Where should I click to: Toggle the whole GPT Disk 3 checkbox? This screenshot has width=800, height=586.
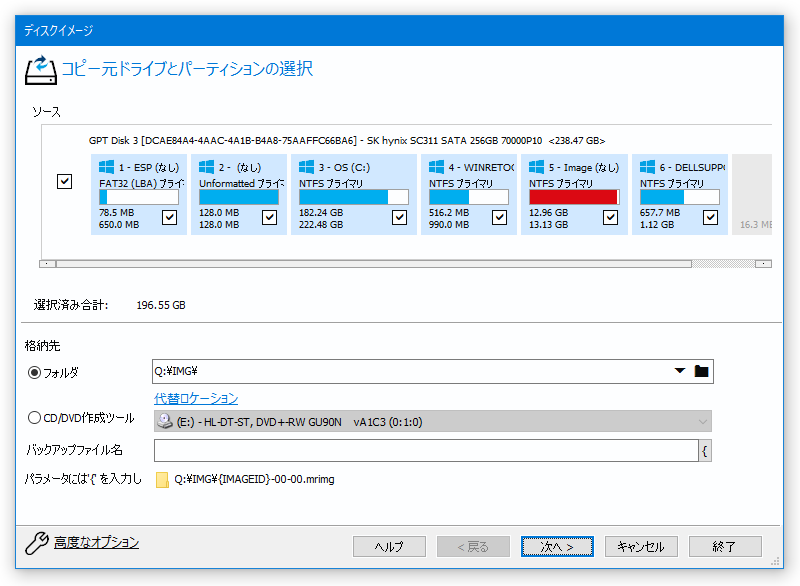pos(64,181)
